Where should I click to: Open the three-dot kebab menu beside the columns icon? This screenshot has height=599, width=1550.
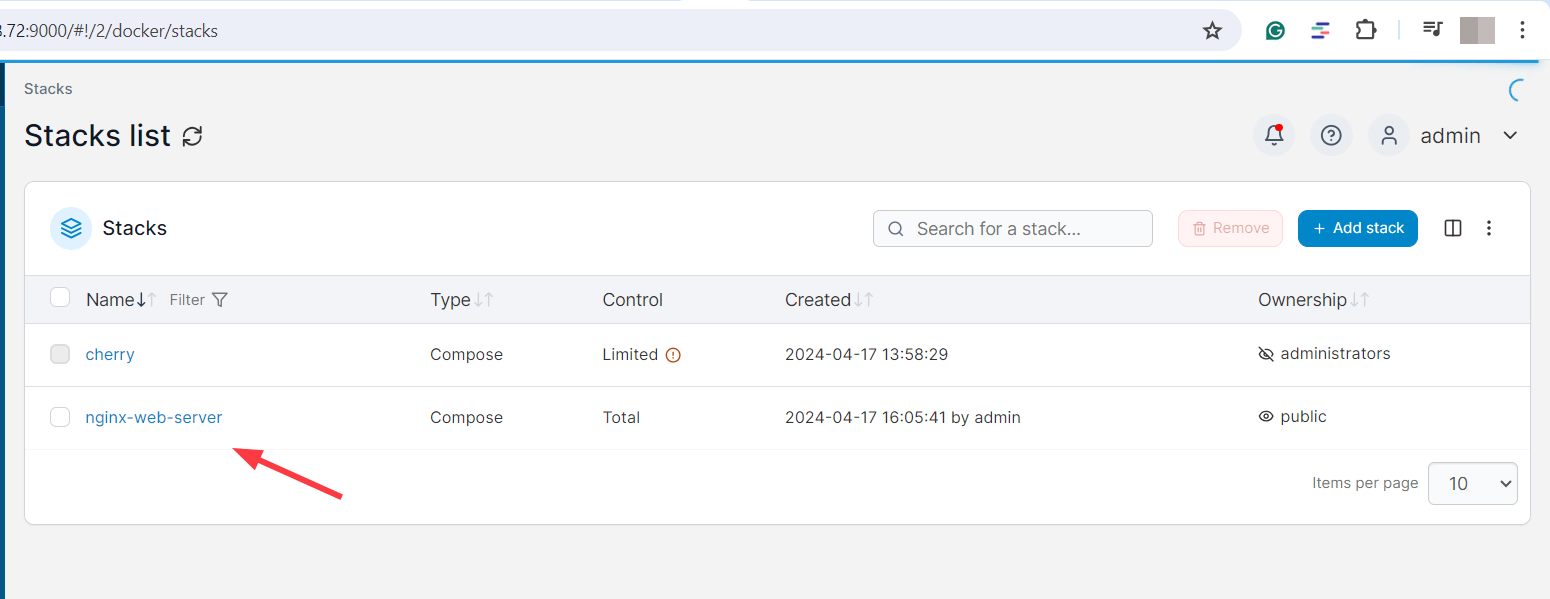point(1489,228)
